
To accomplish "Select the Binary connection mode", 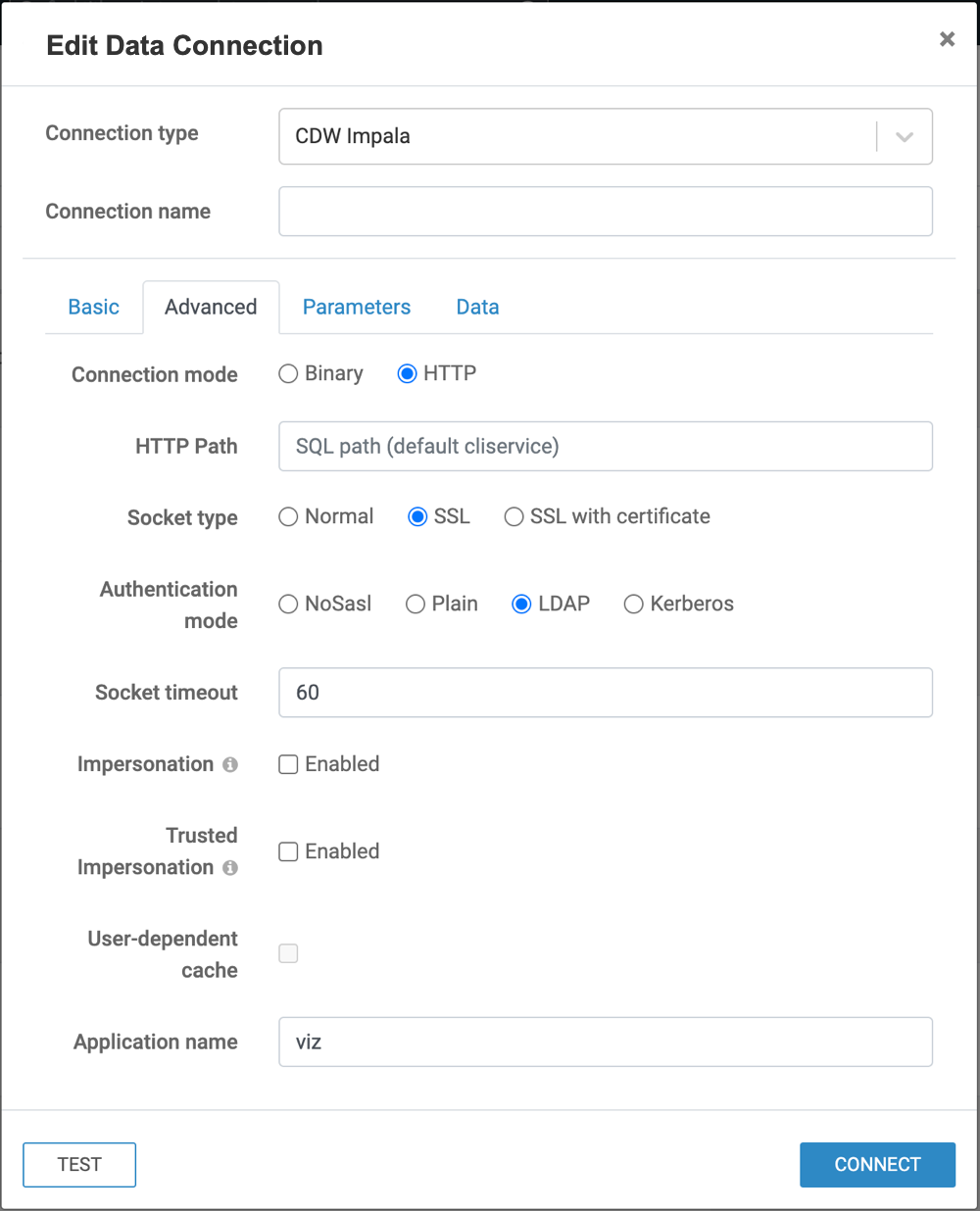I will point(288,374).
